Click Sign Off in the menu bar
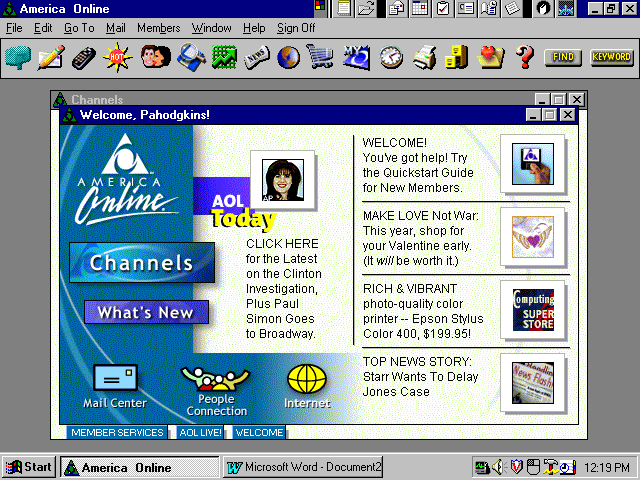Screen dimensions: 640x480 coord(296,28)
